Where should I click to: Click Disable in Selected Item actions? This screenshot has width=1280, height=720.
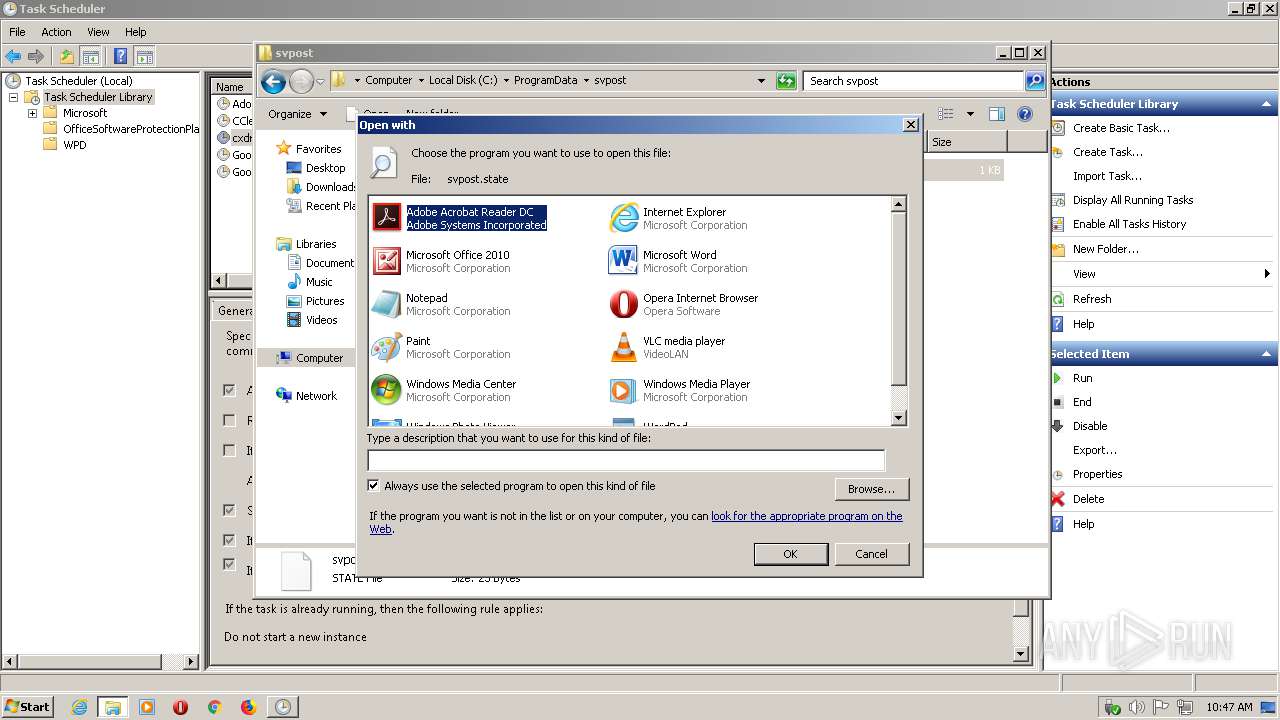coord(1090,426)
